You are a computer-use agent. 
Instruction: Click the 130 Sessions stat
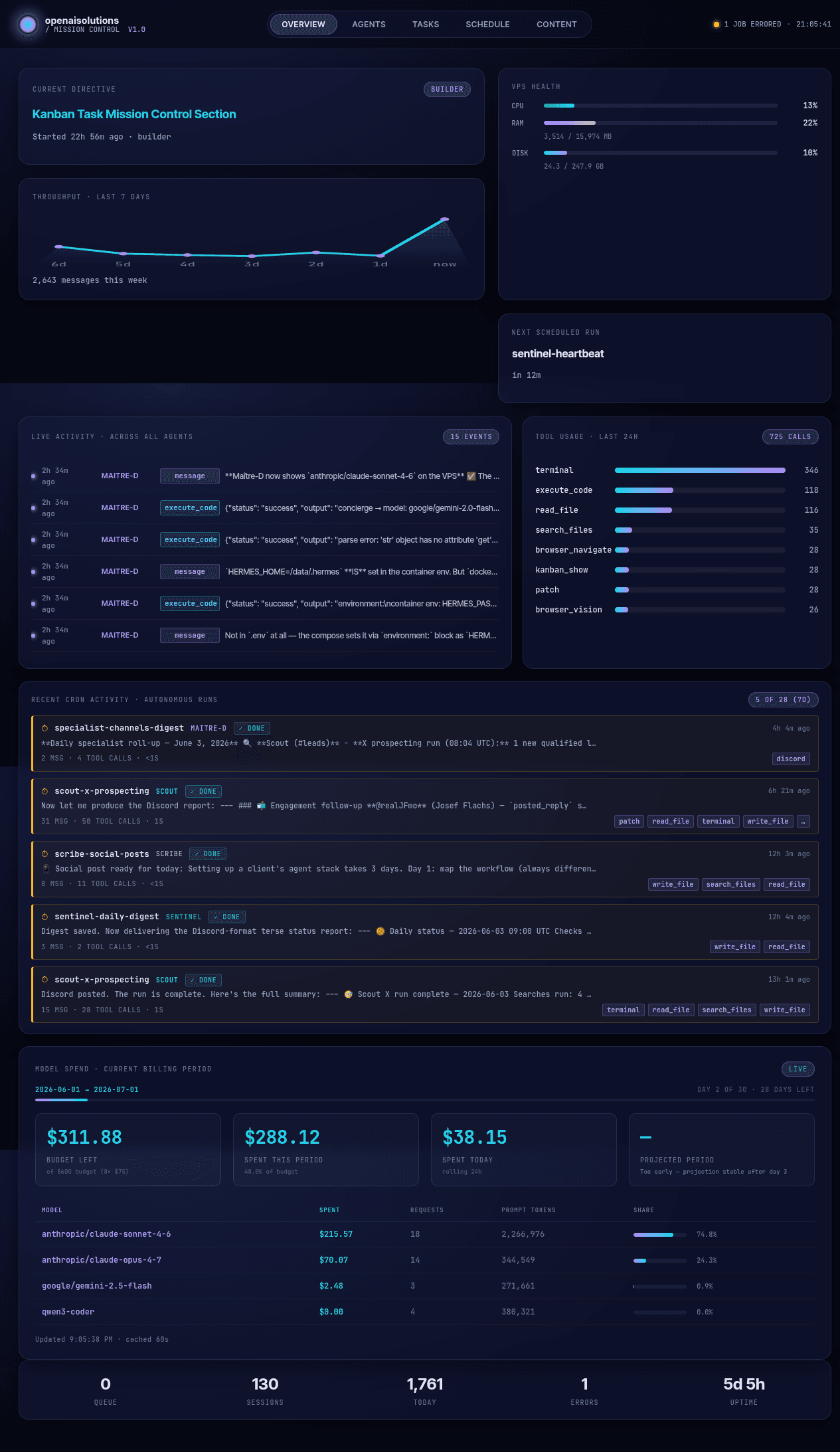point(265,1391)
